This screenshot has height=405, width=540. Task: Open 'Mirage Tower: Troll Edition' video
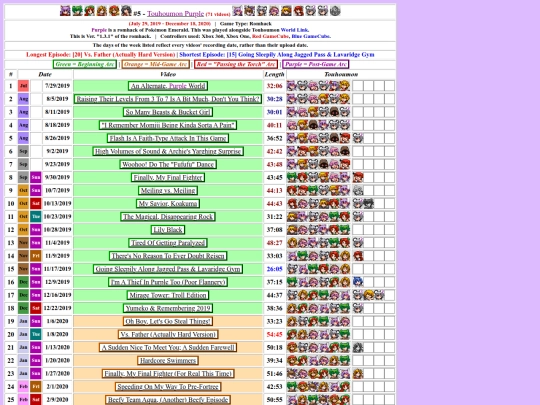168,295
